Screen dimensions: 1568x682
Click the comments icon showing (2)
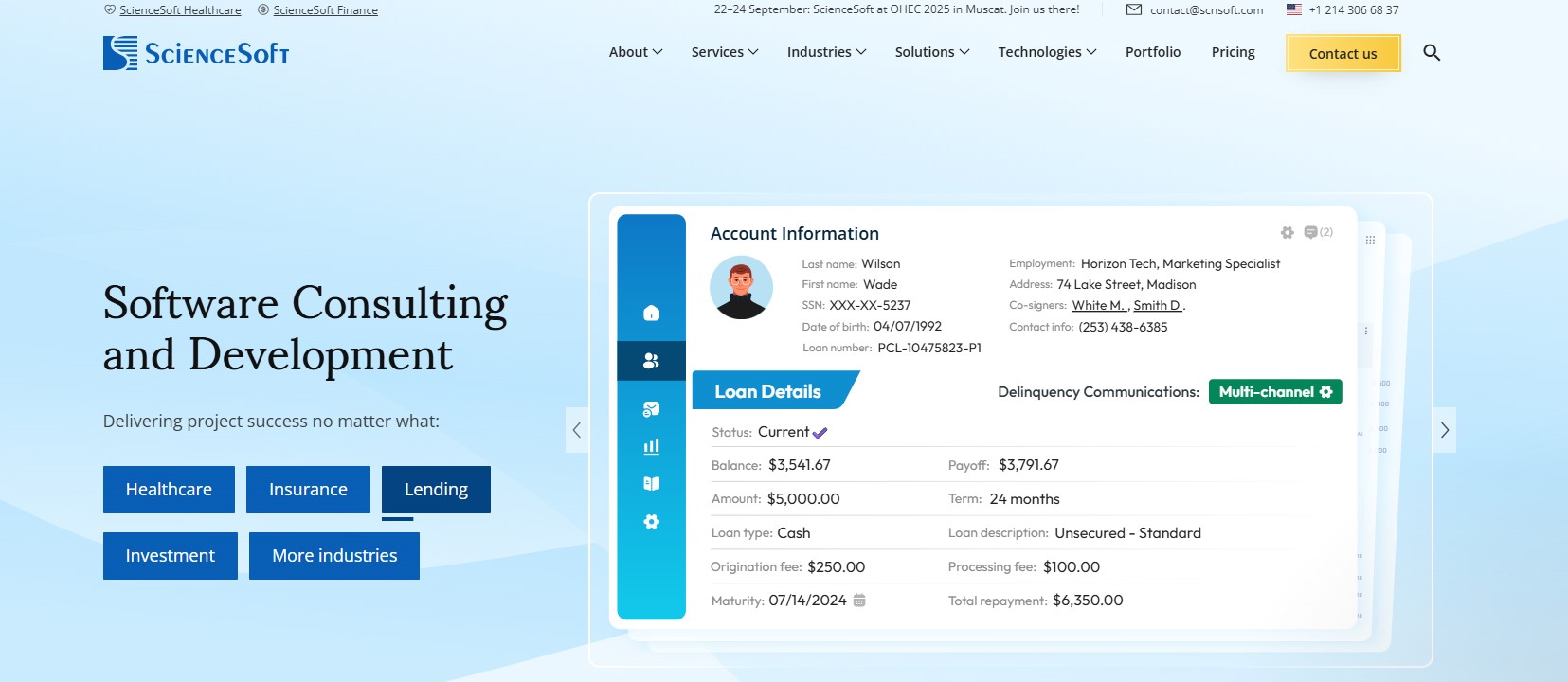1311,232
